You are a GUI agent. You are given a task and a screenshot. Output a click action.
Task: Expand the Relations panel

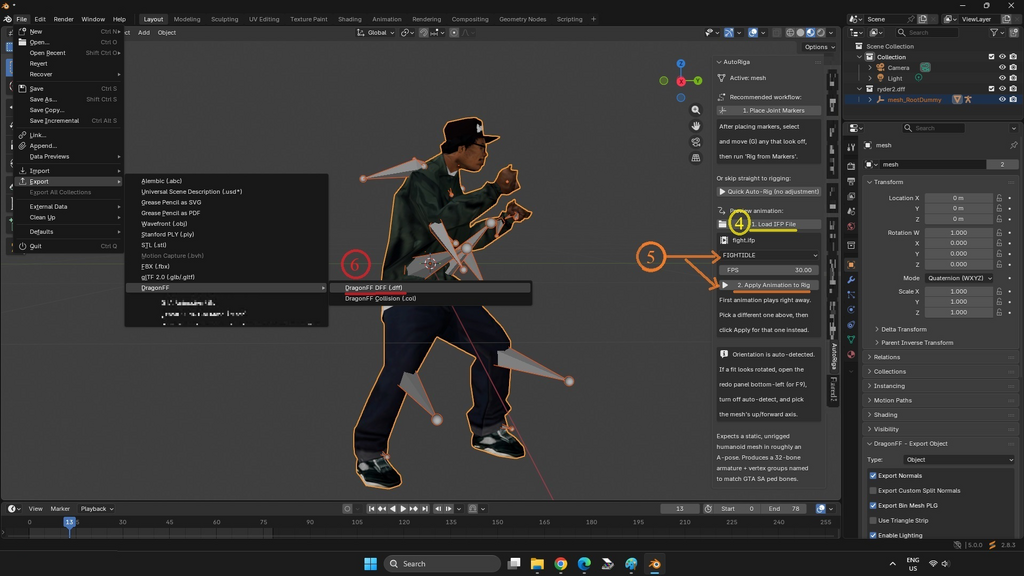[x=886, y=357]
